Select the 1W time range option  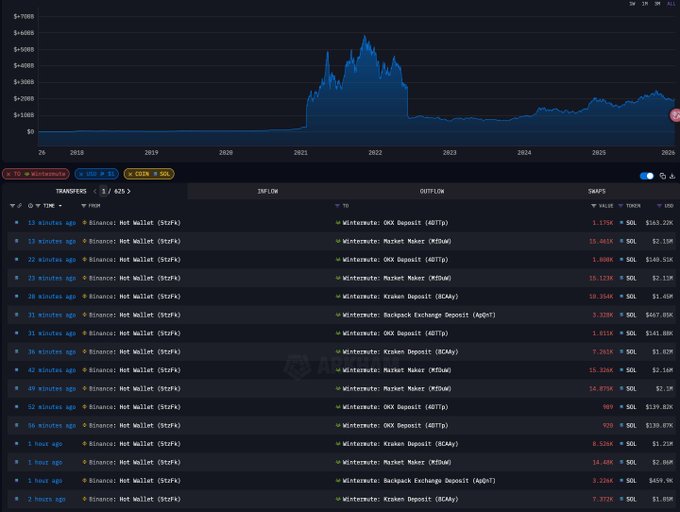coord(632,4)
